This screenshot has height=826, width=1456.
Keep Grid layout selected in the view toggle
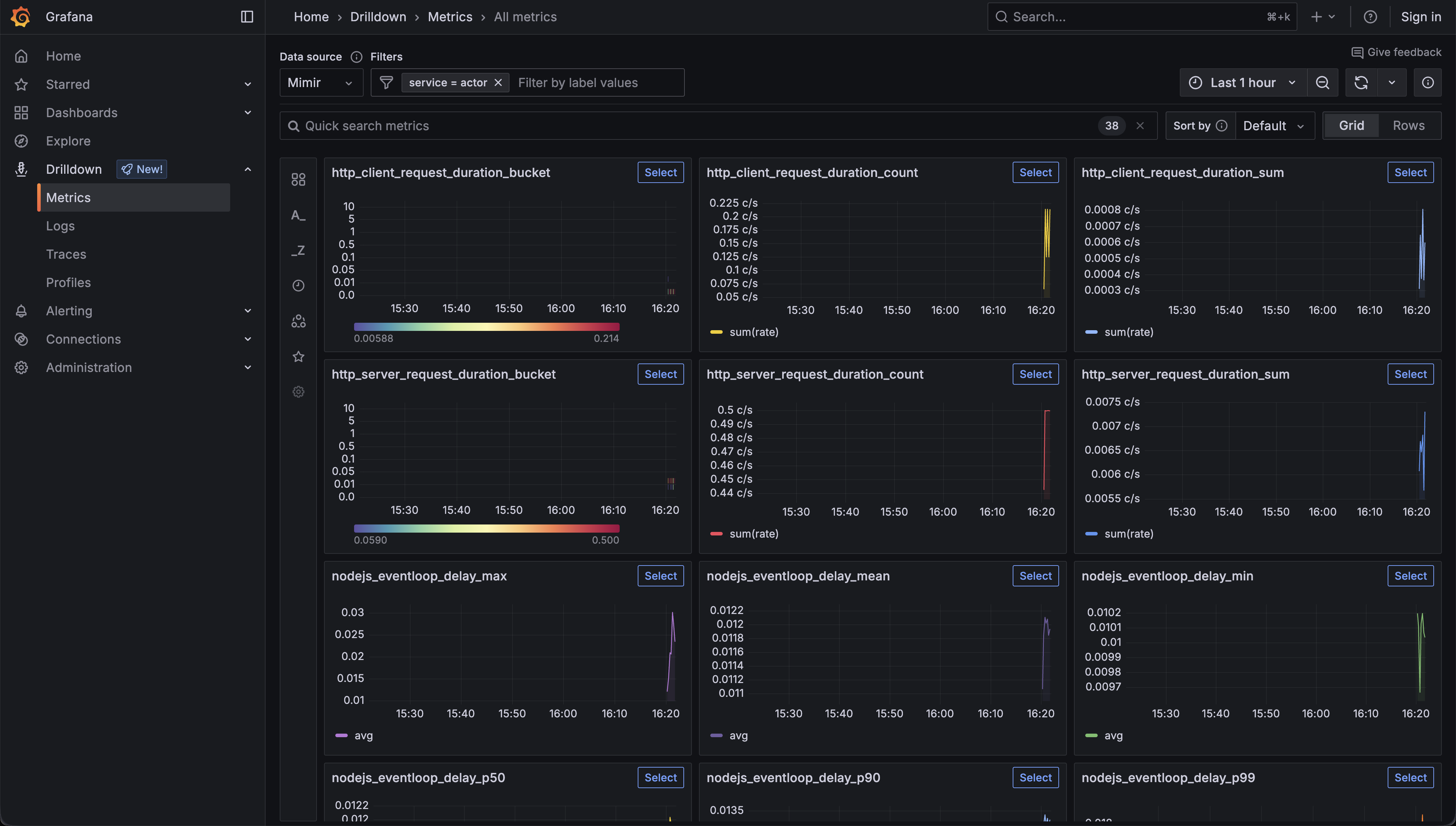[1351, 125]
